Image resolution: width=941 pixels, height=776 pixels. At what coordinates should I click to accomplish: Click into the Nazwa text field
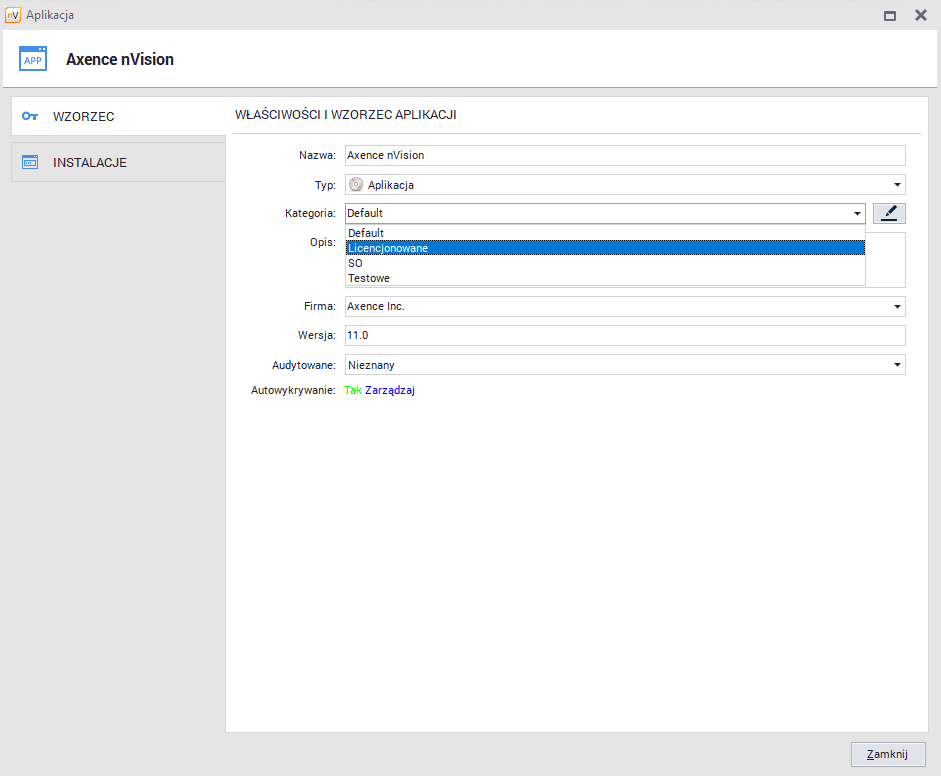624,156
